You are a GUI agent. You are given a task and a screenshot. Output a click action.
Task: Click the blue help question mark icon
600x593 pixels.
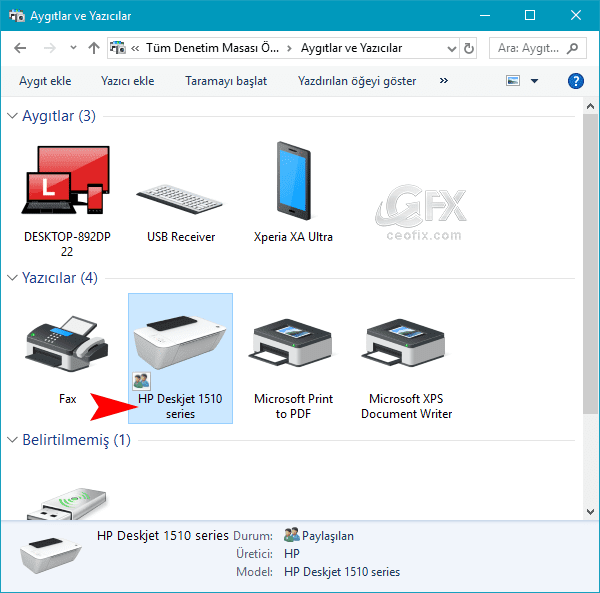point(576,81)
